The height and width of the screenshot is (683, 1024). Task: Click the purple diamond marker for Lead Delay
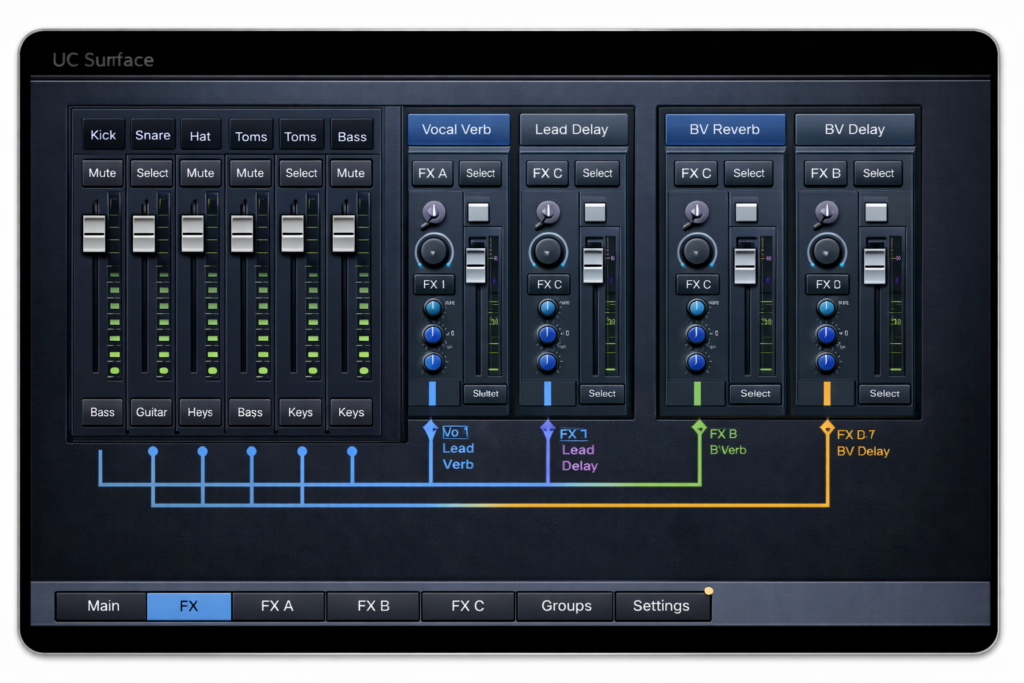point(547,429)
